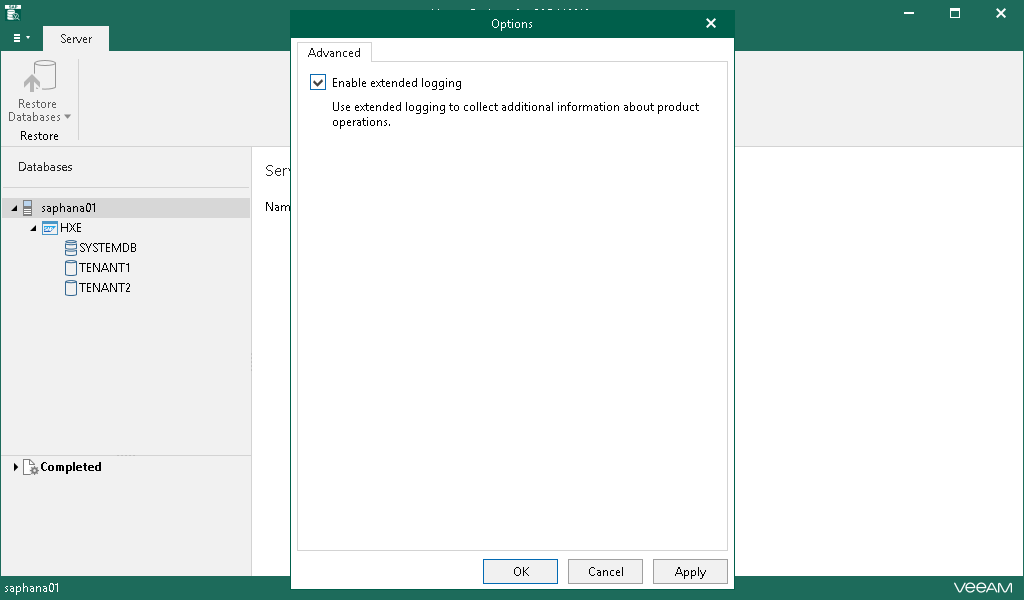Image resolution: width=1024 pixels, height=600 pixels.
Task: Click Cancel in the Options dialog
Action: (605, 572)
